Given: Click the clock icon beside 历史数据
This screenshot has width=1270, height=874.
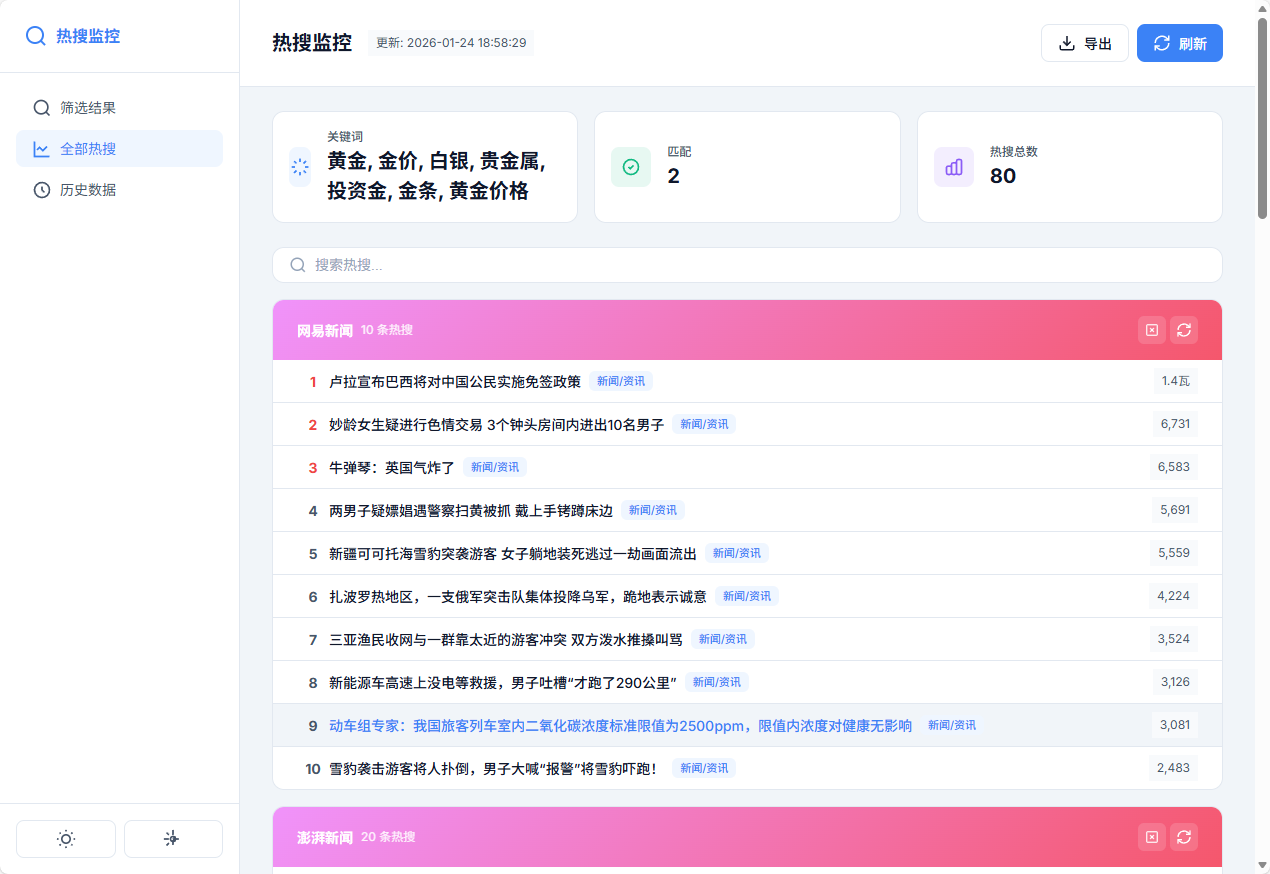Looking at the screenshot, I should [x=41, y=189].
